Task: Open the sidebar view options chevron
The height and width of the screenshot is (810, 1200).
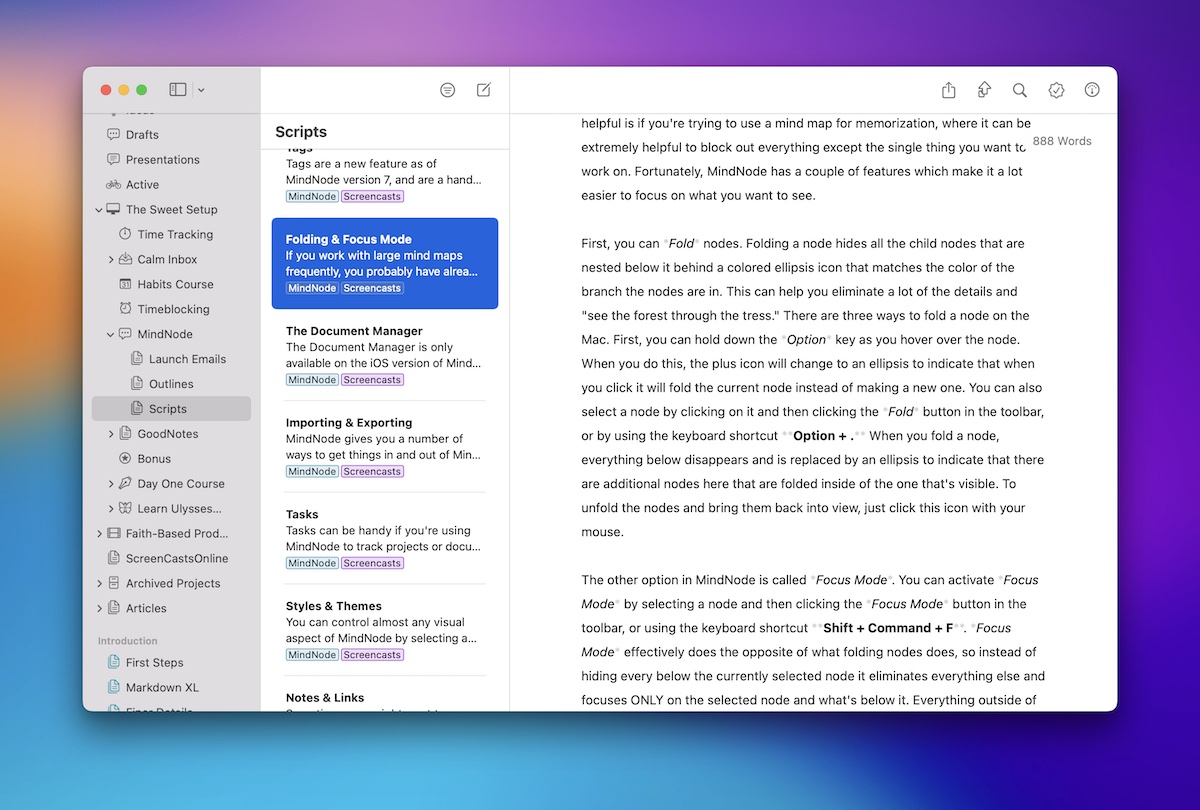Action: pyautogui.click(x=201, y=90)
